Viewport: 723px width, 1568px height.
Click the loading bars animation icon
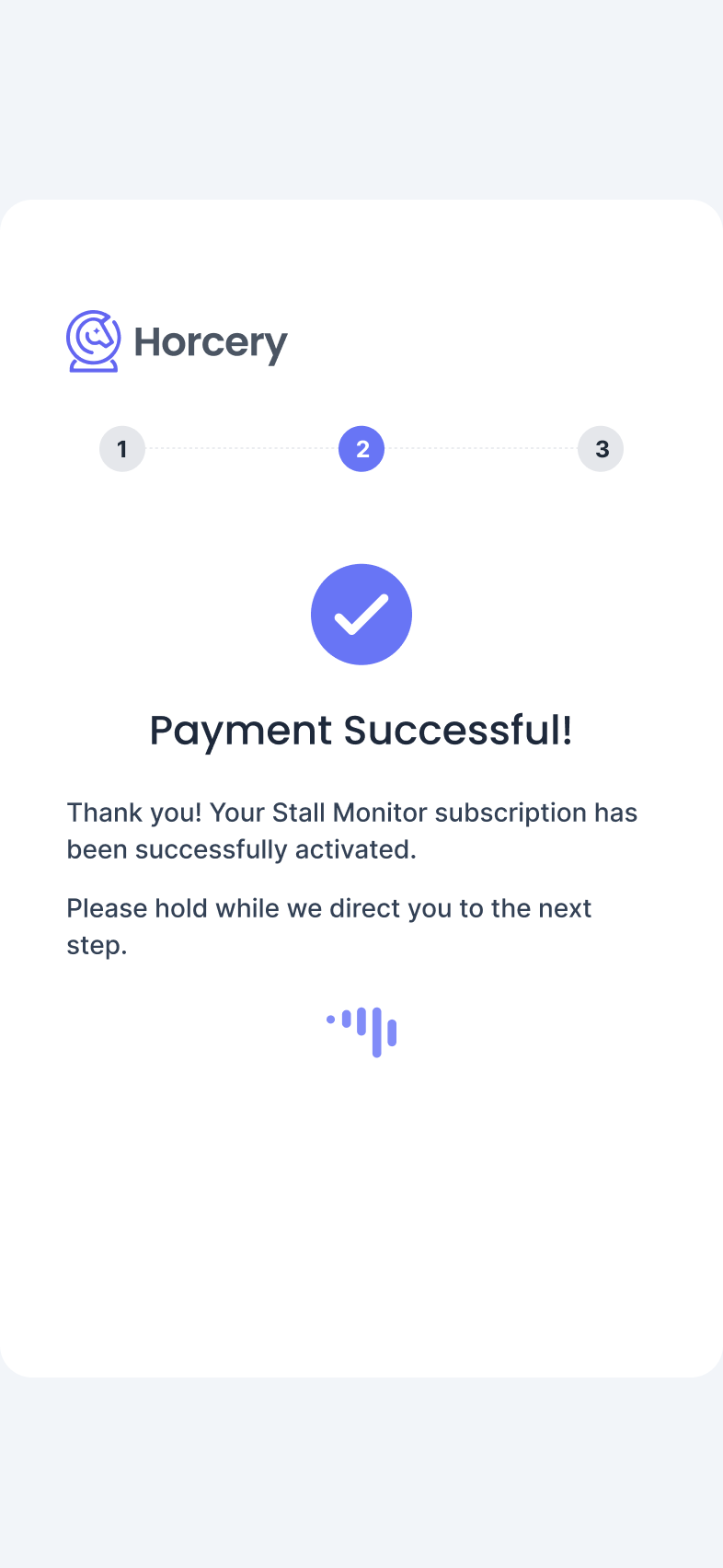362,1031
